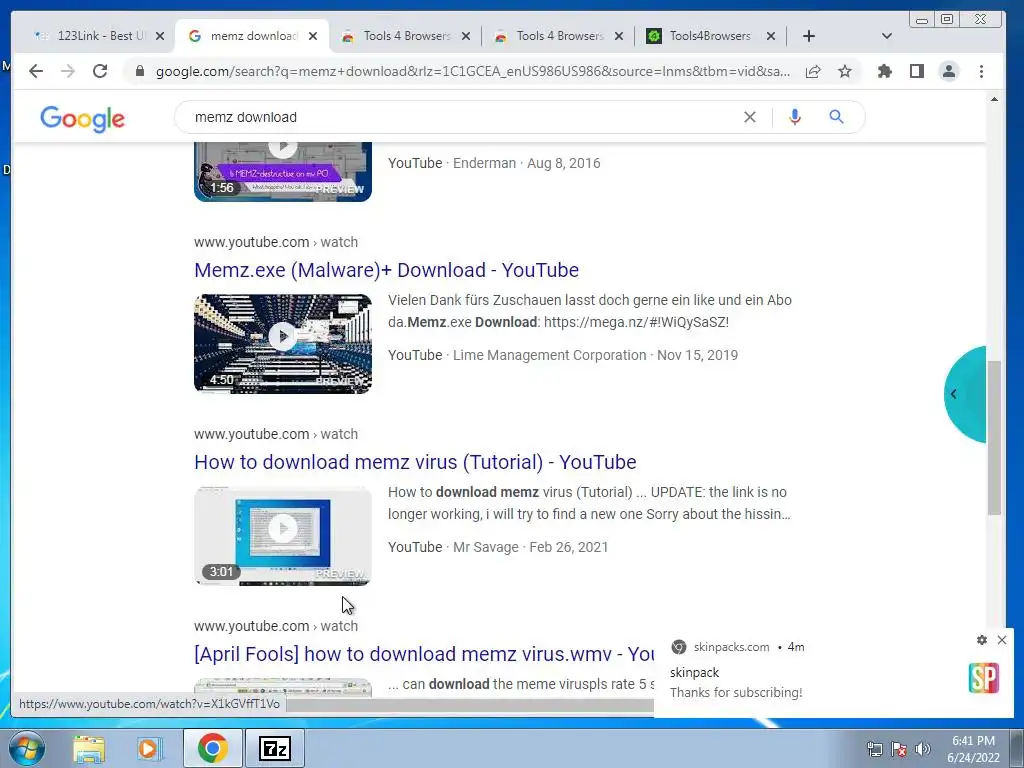Go back with the browser back arrow
Image resolution: width=1024 pixels, height=768 pixels.
coord(36,71)
